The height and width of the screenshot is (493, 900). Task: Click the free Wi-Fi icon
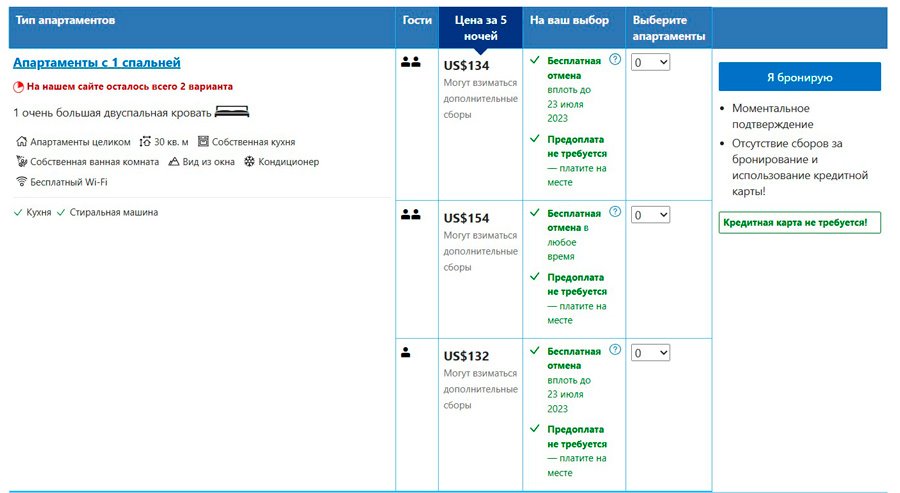pyautogui.click(x=21, y=182)
